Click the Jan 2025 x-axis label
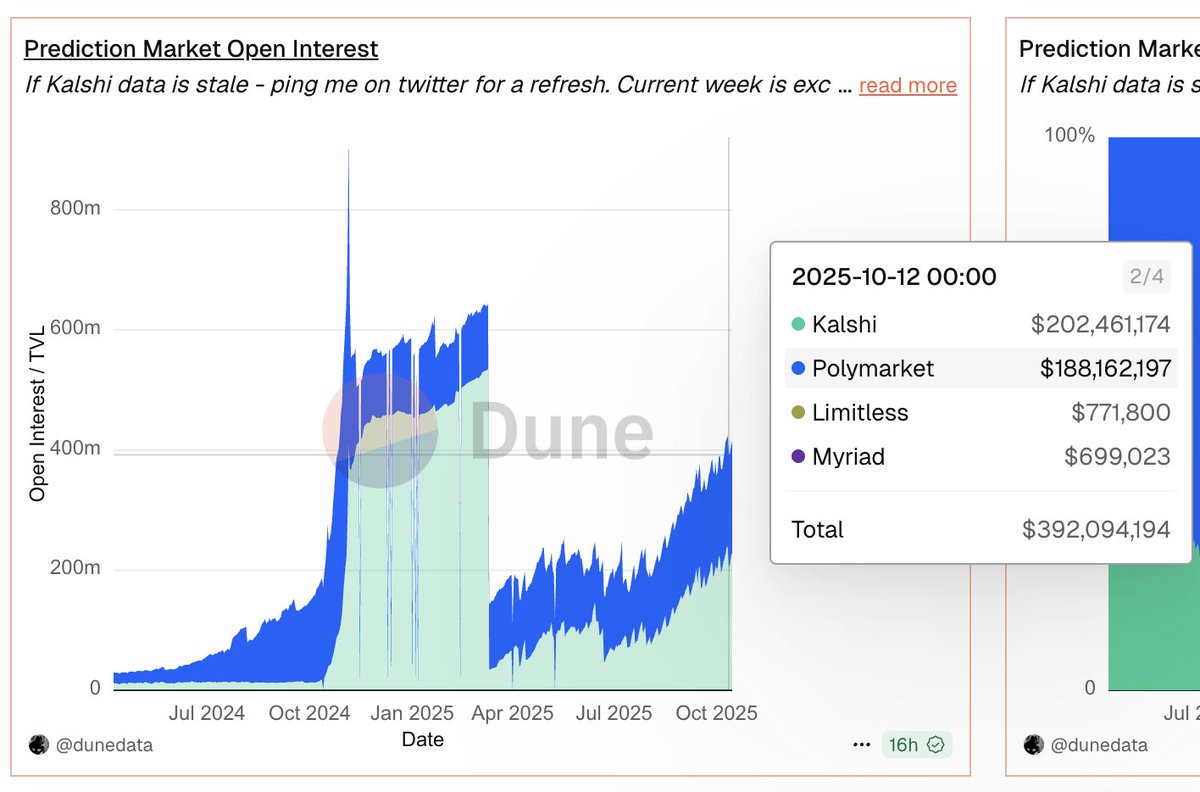This screenshot has width=1200, height=792. pyautogui.click(x=412, y=713)
